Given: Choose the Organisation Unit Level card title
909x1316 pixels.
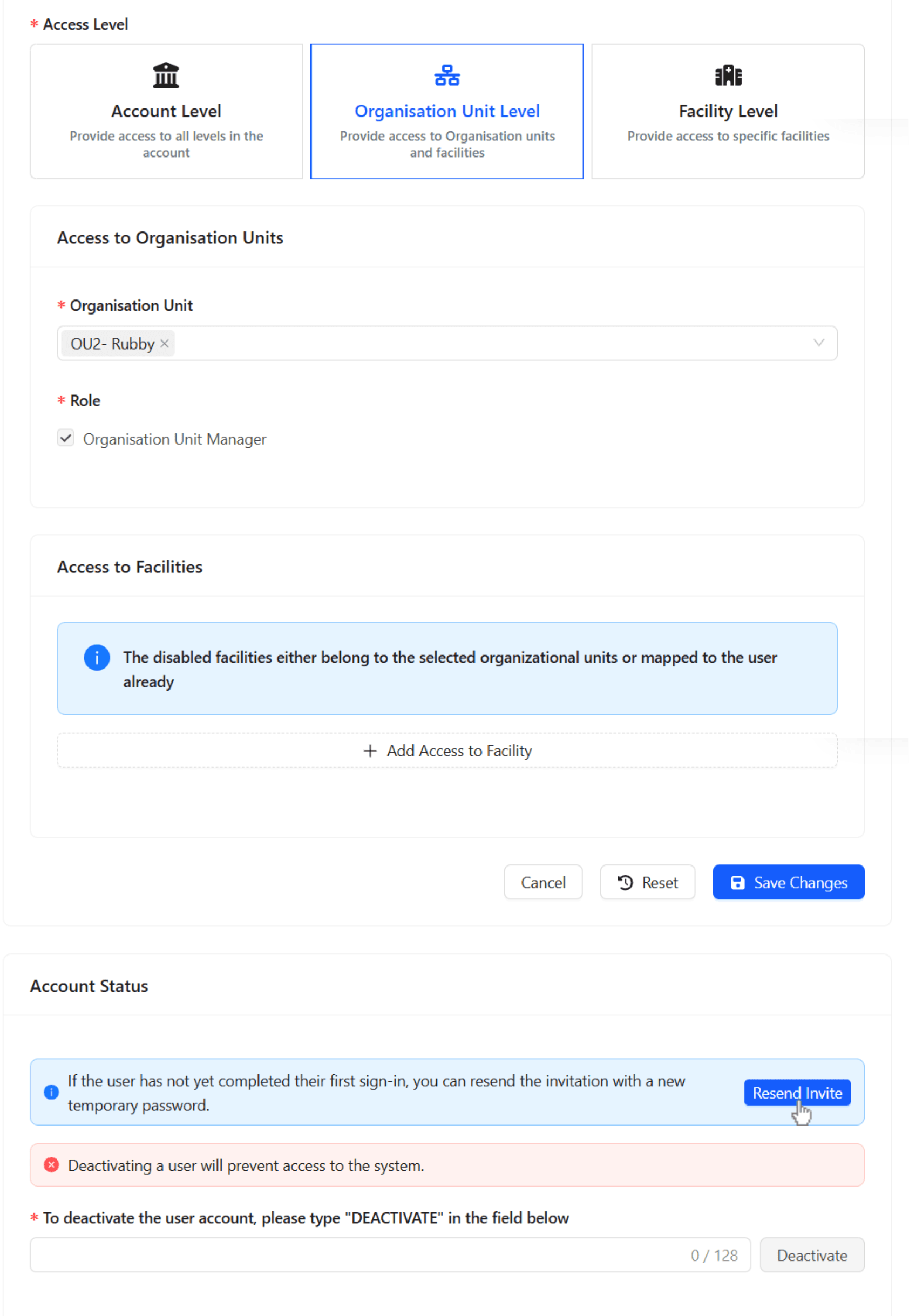Looking at the screenshot, I should (x=446, y=112).
